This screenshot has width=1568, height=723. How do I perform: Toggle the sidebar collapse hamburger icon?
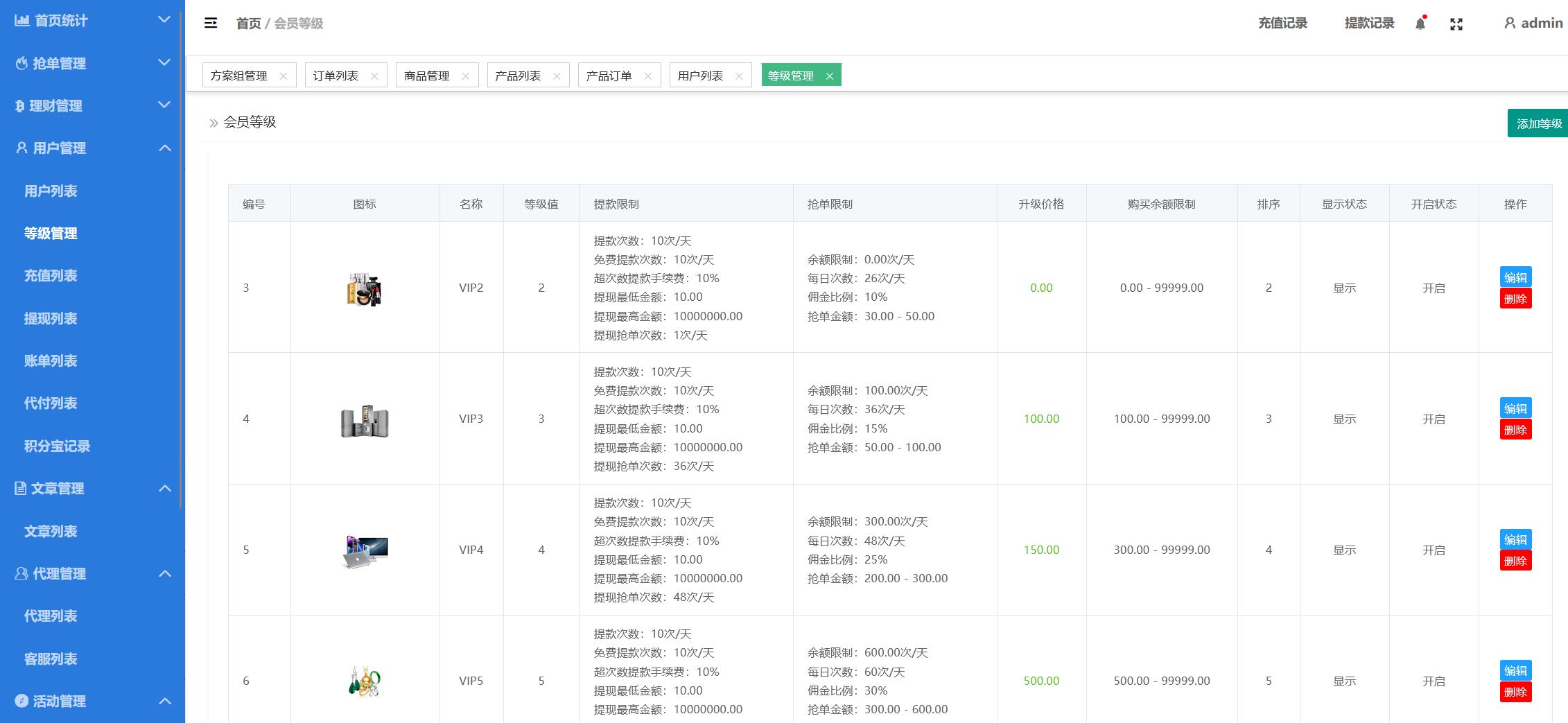pos(211,23)
